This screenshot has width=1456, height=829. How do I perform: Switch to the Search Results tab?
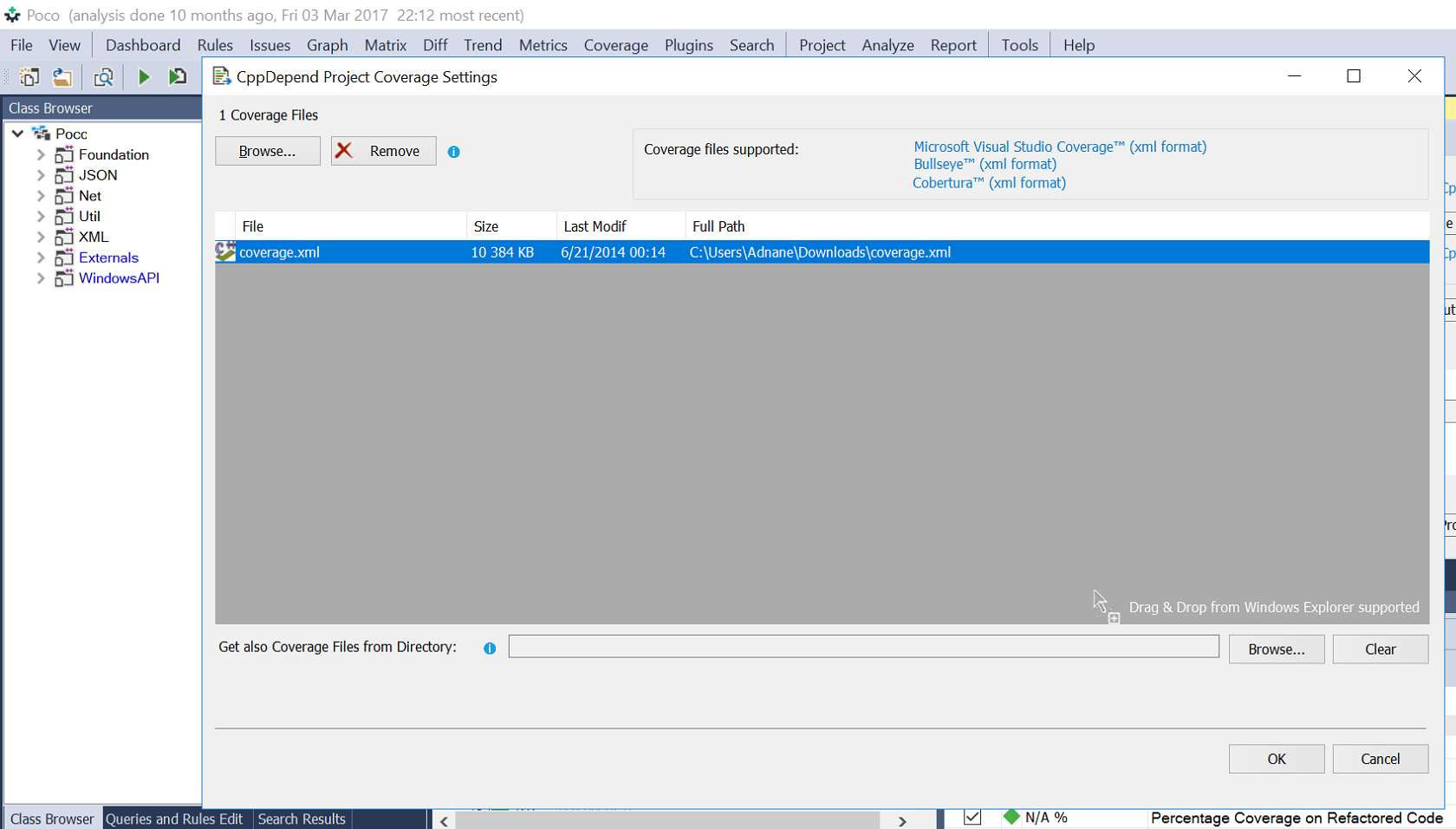[x=302, y=819]
